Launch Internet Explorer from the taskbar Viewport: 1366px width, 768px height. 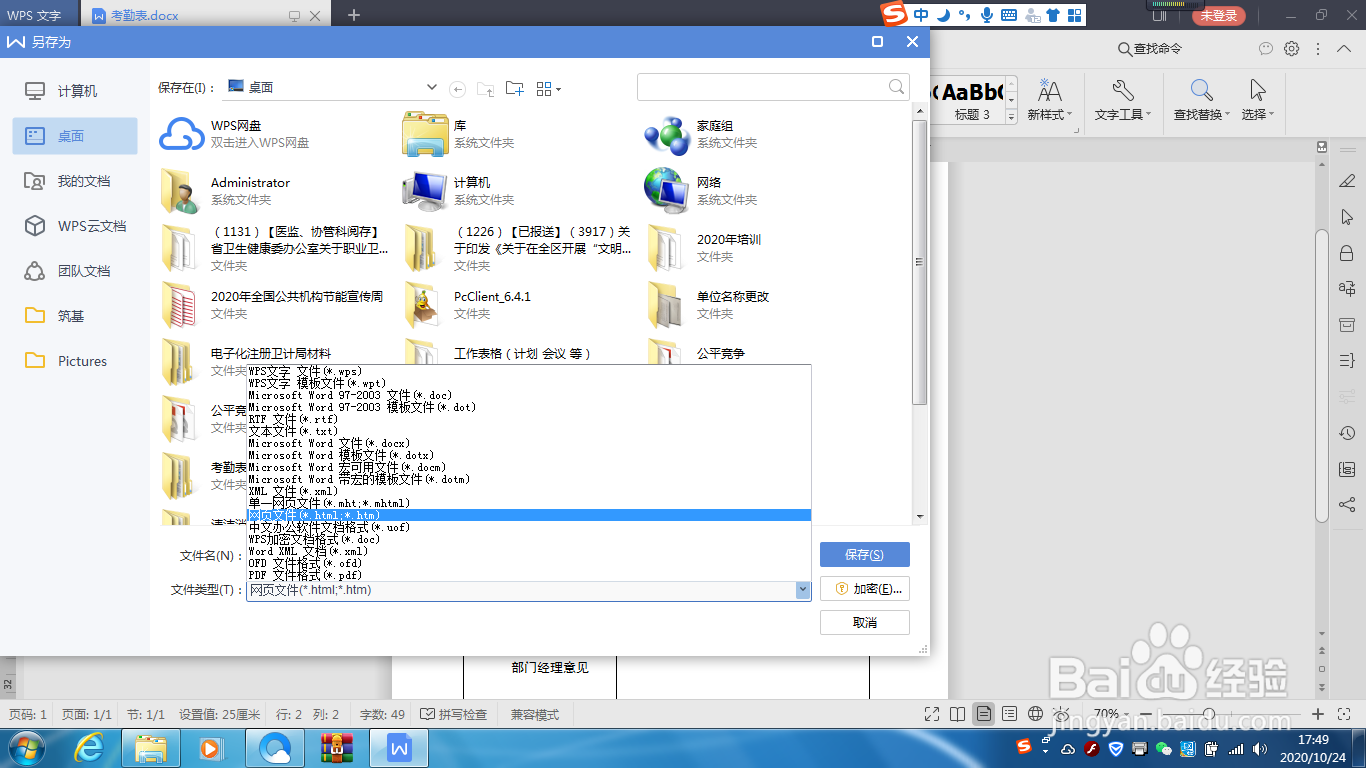90,748
